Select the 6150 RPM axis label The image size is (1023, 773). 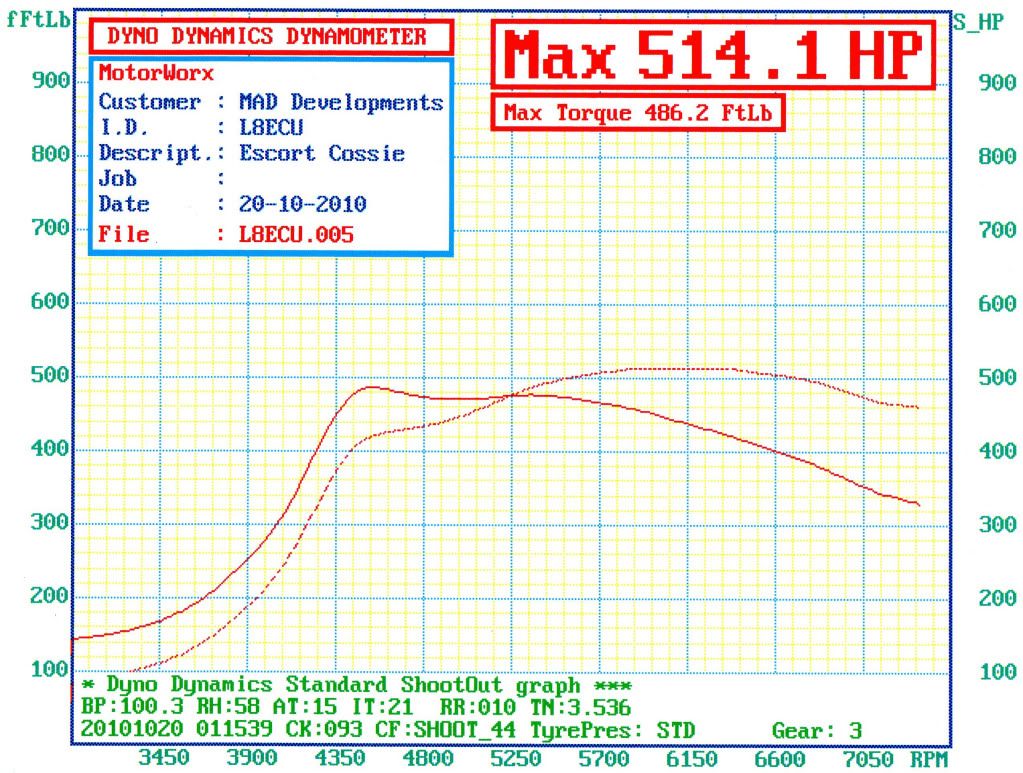click(692, 759)
